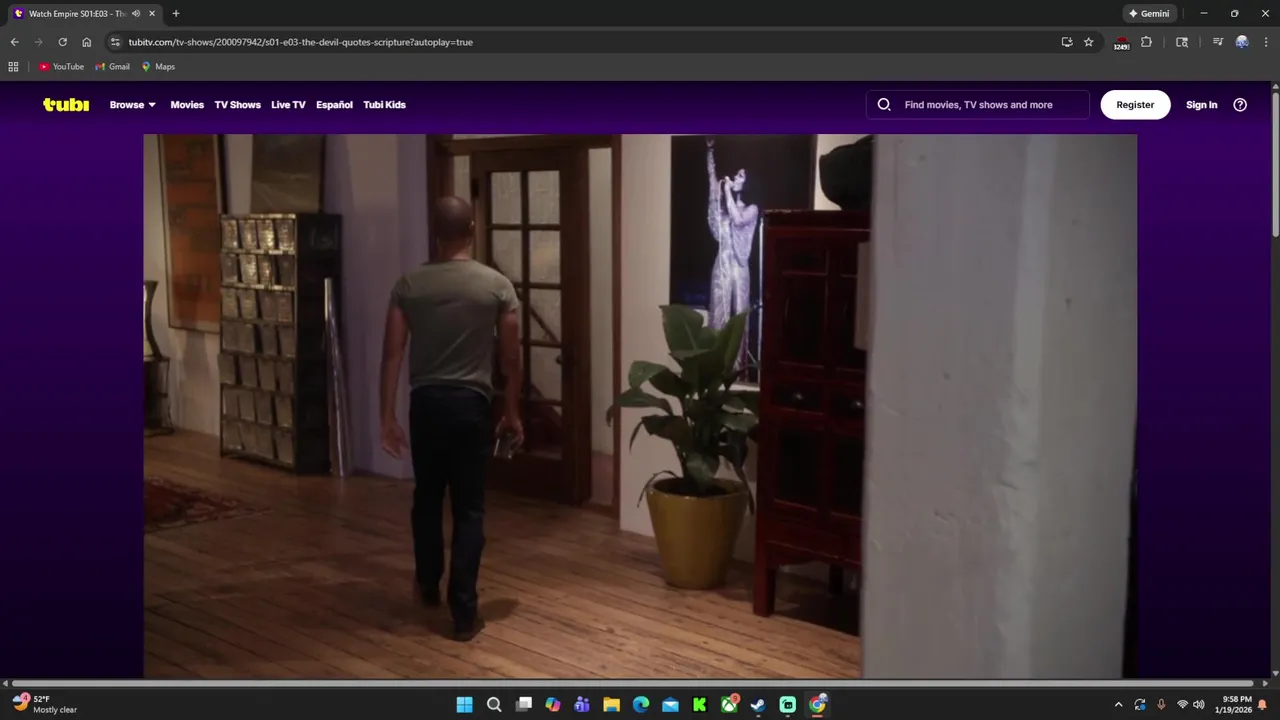Launch Microsoft Edge from the taskbar
The width and height of the screenshot is (1280, 720).
(641, 705)
